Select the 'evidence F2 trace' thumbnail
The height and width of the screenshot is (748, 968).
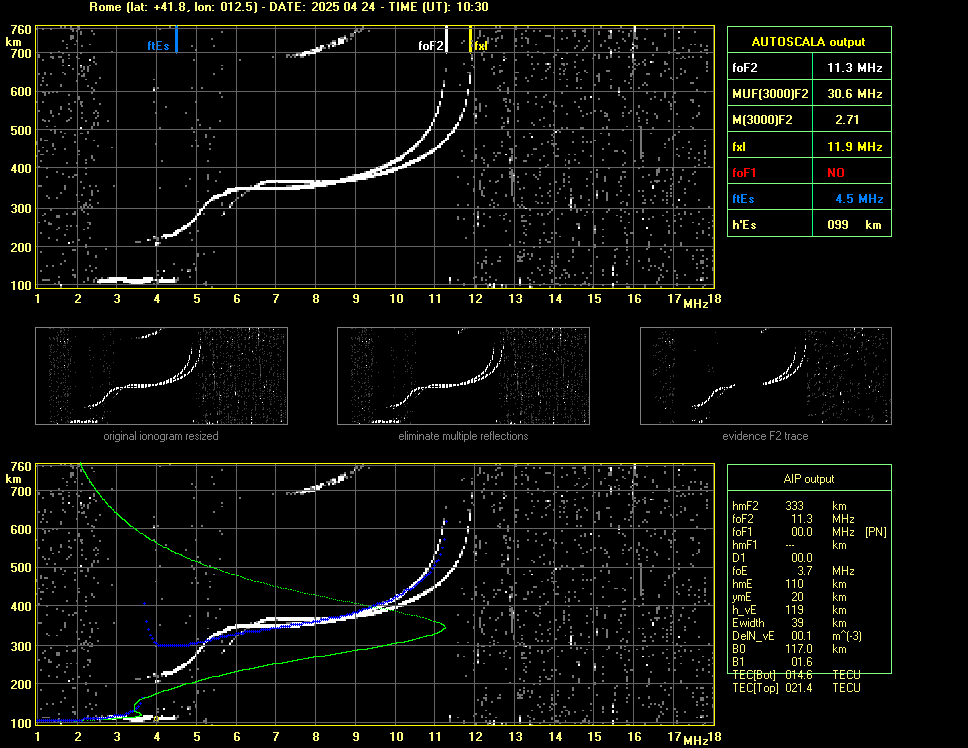tap(766, 376)
